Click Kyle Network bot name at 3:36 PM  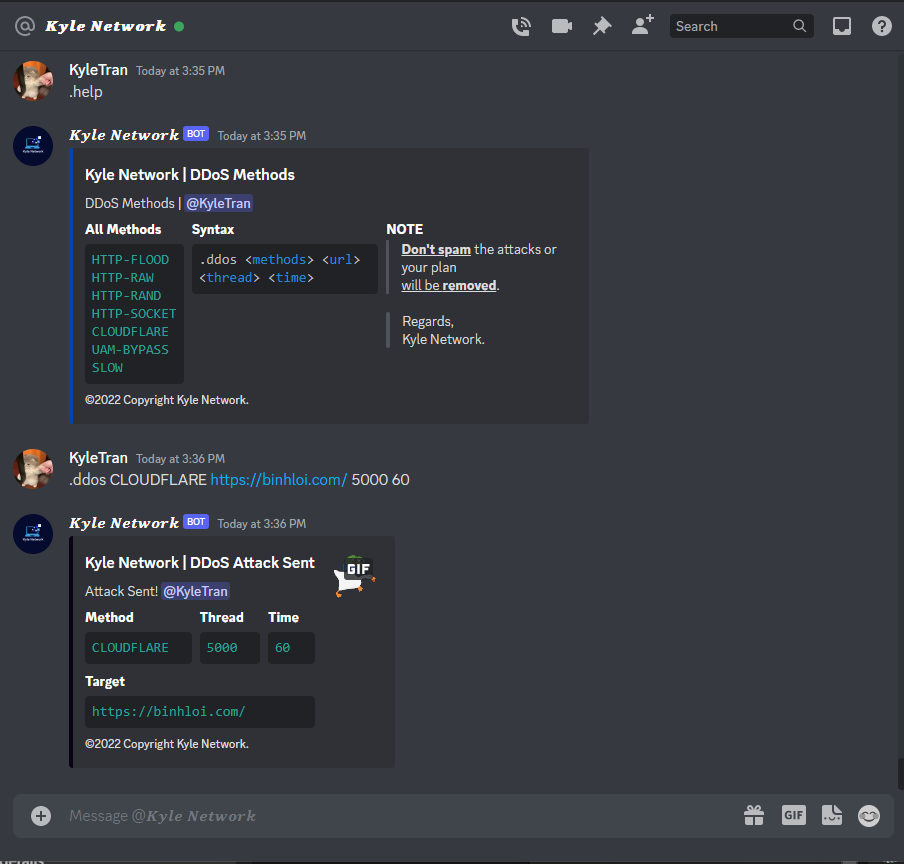(124, 523)
